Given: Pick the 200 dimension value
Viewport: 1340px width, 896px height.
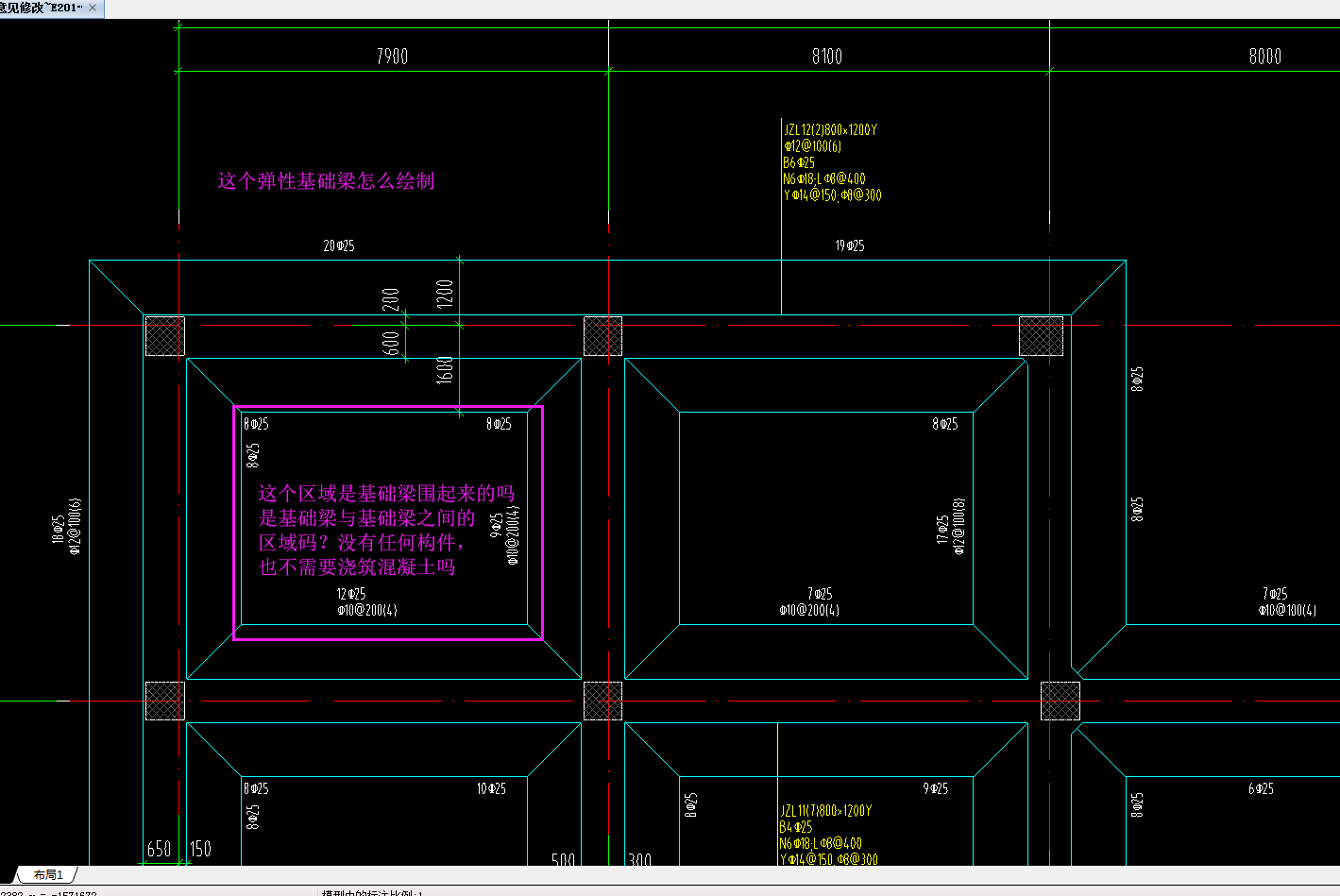Looking at the screenshot, I should point(391,300).
